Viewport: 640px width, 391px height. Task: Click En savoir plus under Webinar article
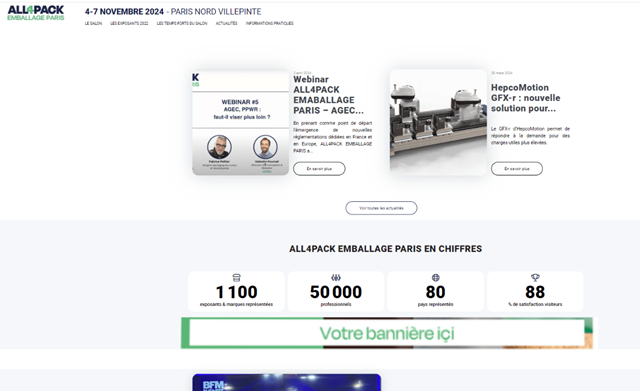[319, 169]
